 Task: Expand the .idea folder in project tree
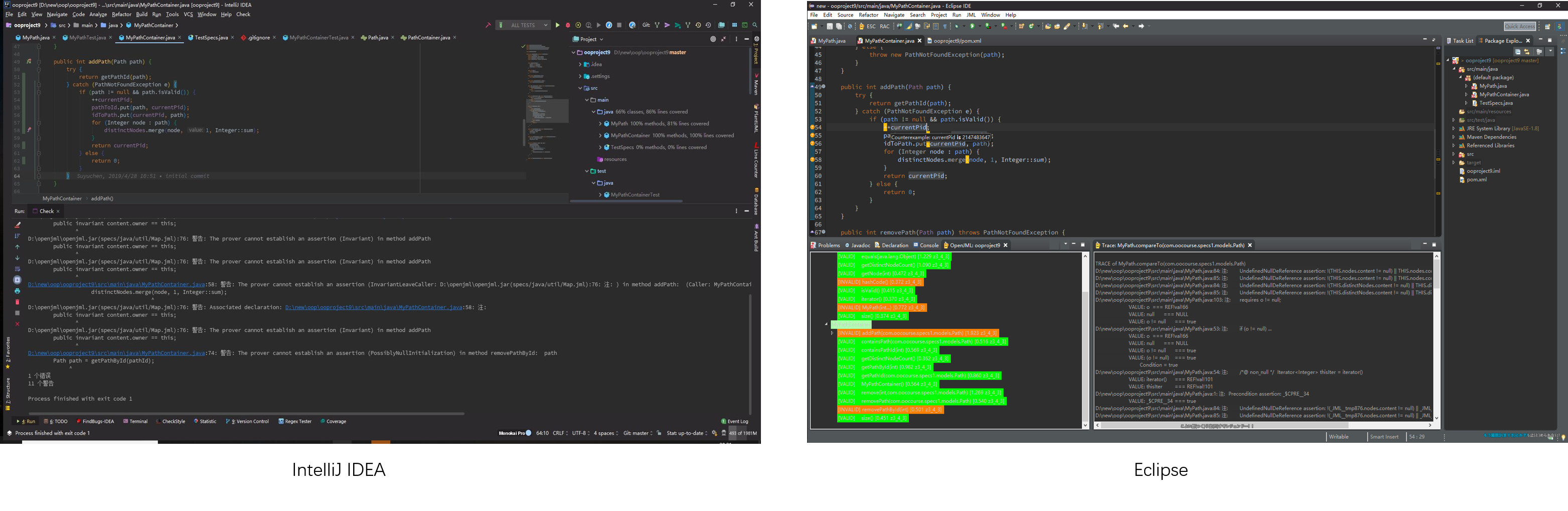(x=580, y=65)
